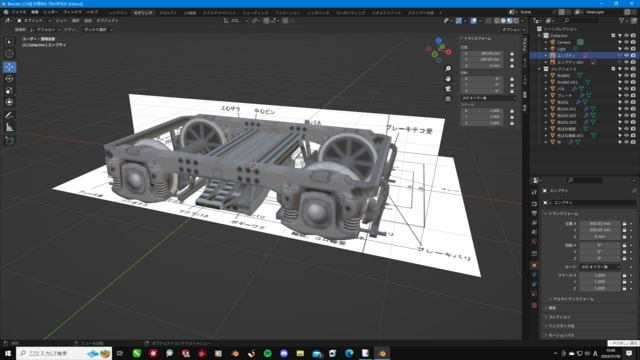Choose the 3D Cursor tool
640x360 pixels.
(9, 53)
